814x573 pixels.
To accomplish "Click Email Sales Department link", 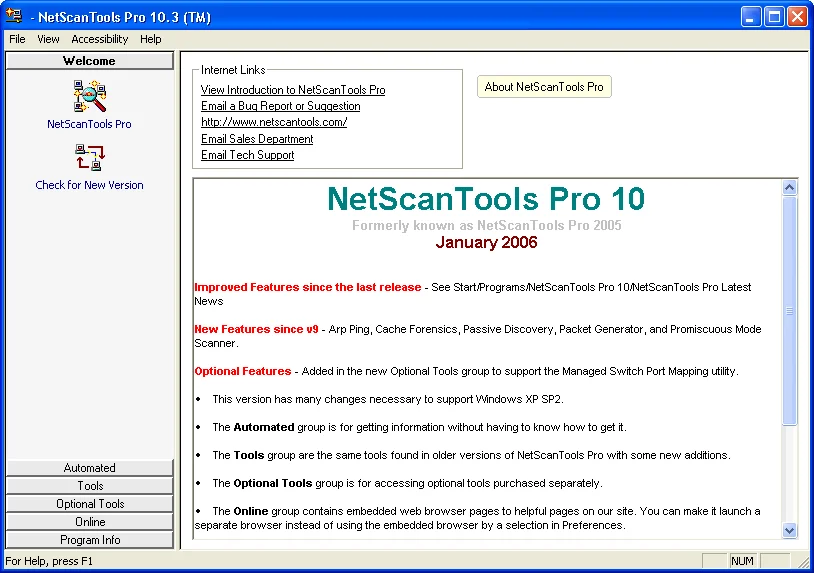I will pyautogui.click(x=257, y=139).
